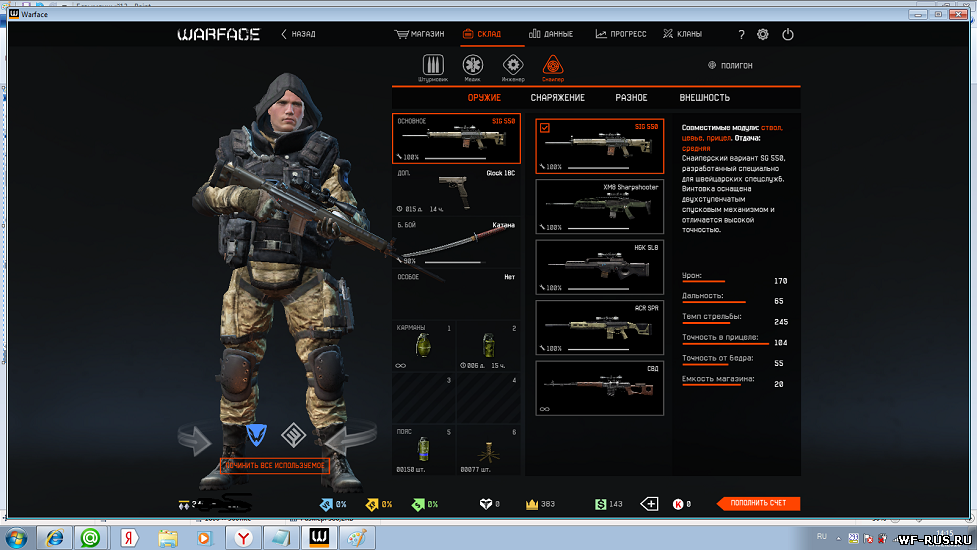977x550 pixels.
Task: Click the diamond insignia icon under character
Action: (x=293, y=435)
